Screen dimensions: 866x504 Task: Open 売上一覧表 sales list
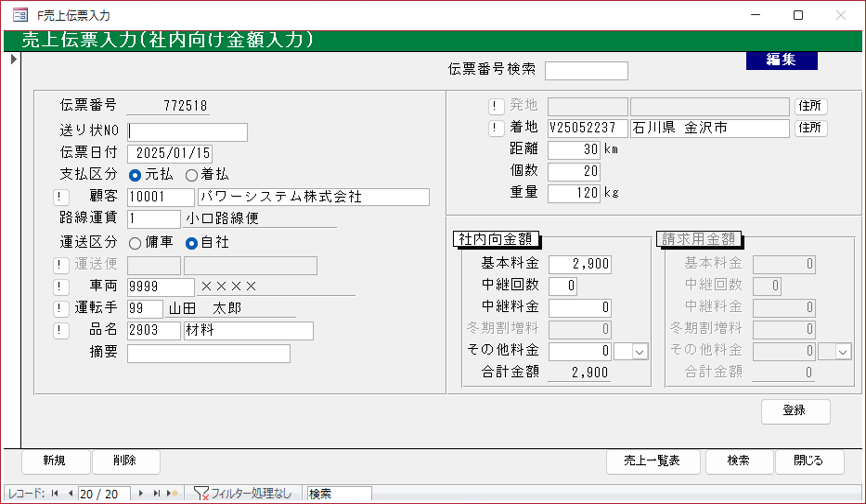653,461
